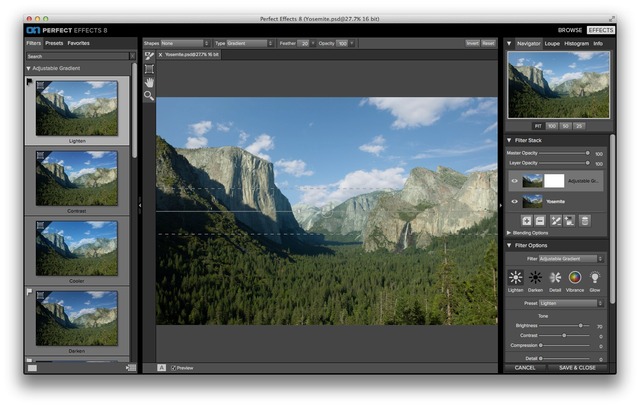Select the Hand pan tool
The height and width of the screenshot is (407, 640).
point(149,82)
